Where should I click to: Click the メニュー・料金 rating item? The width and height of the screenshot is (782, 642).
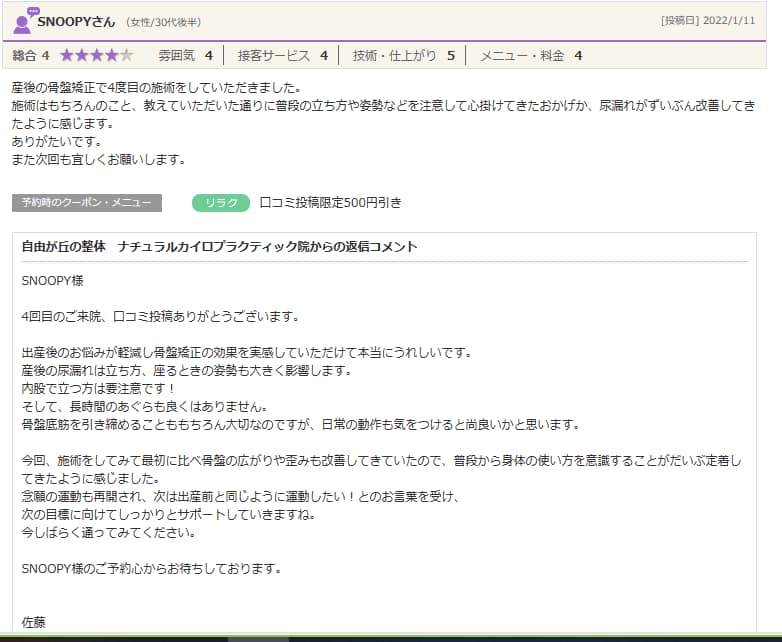click(530, 56)
